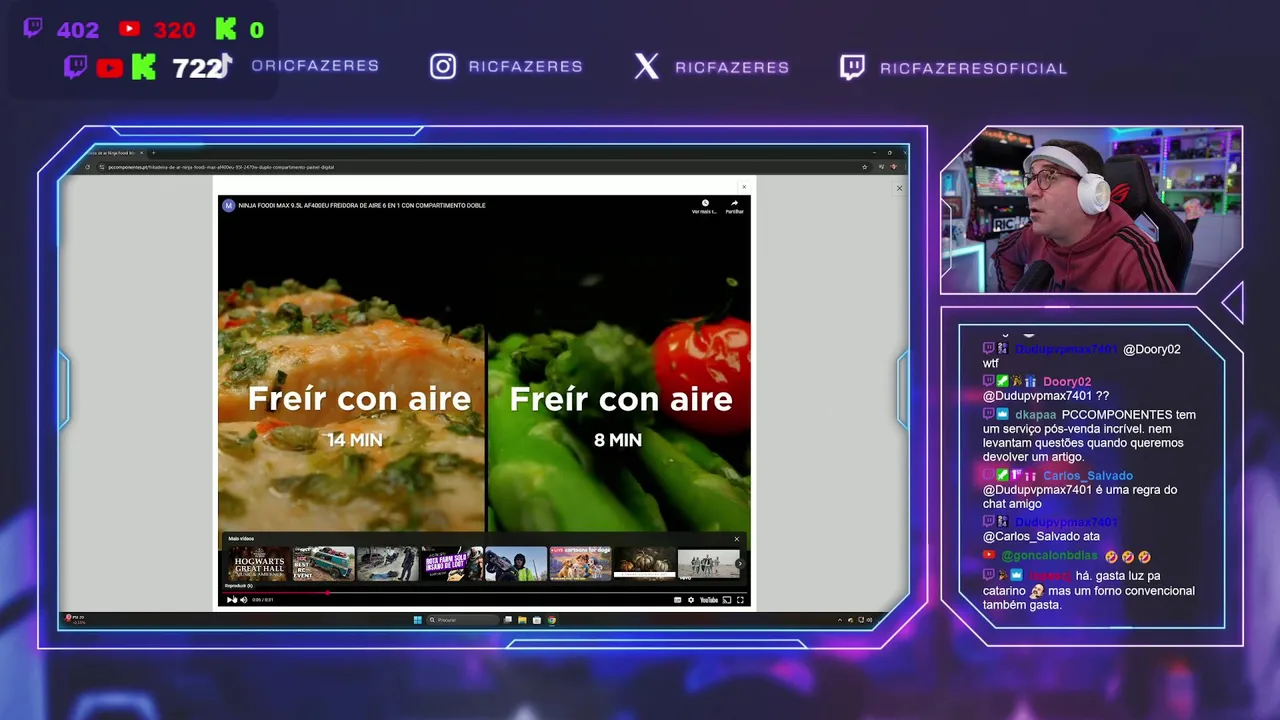Click the taskbar 'Procurar' search box
1280x720 pixels.
(463, 620)
